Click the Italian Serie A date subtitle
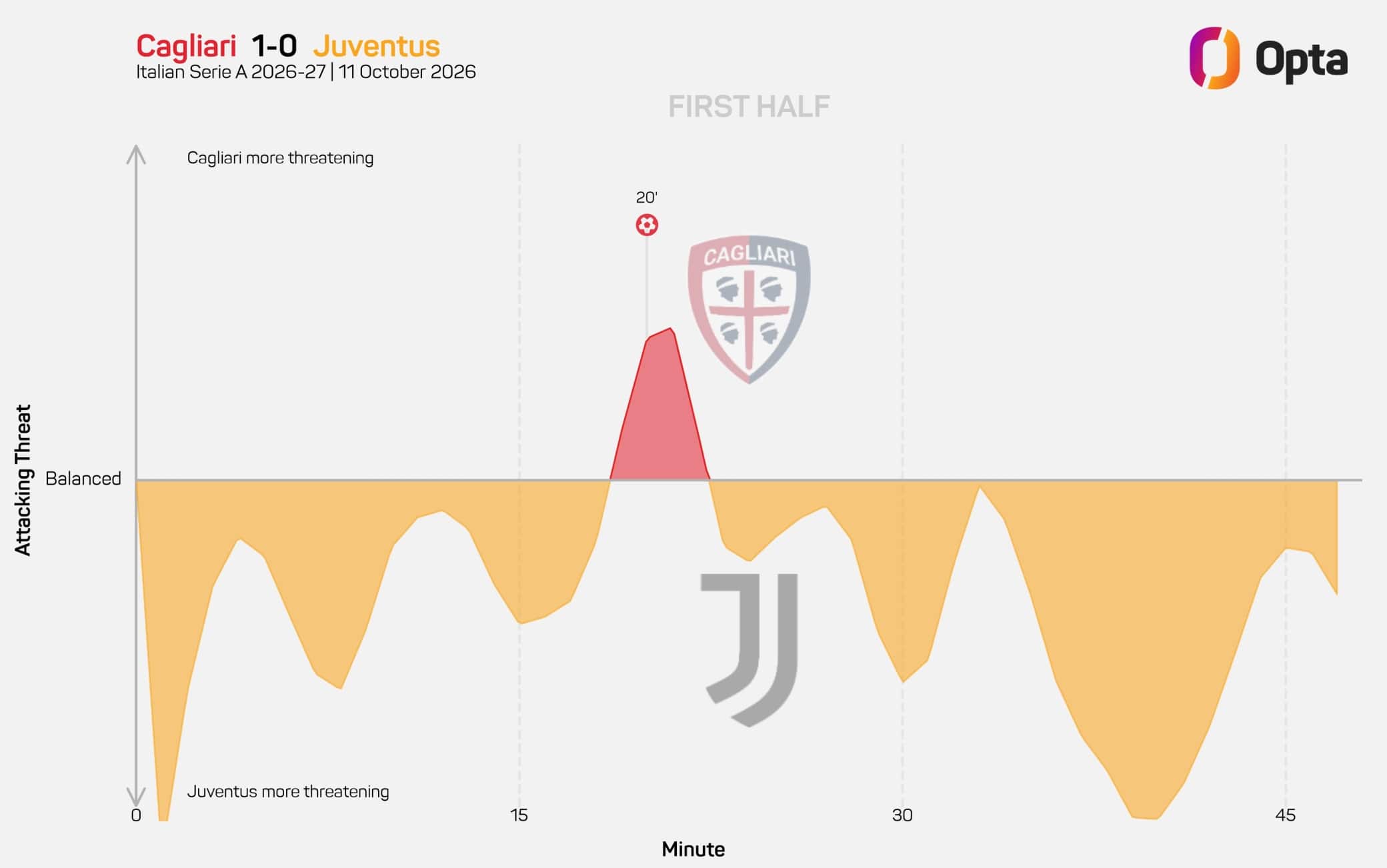This screenshot has height=868, width=1387. click(x=306, y=72)
